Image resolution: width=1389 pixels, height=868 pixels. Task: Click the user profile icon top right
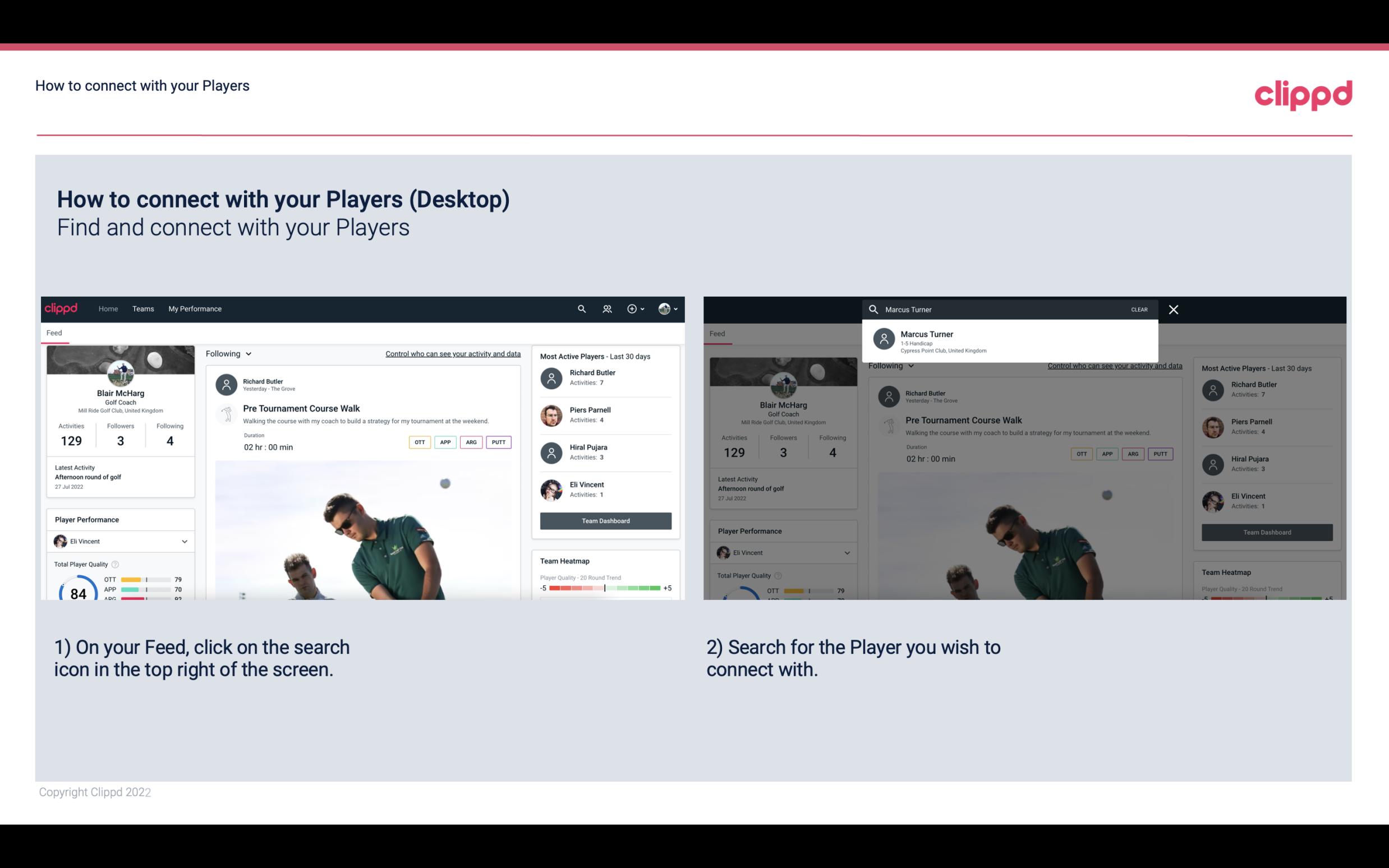pyautogui.click(x=665, y=308)
